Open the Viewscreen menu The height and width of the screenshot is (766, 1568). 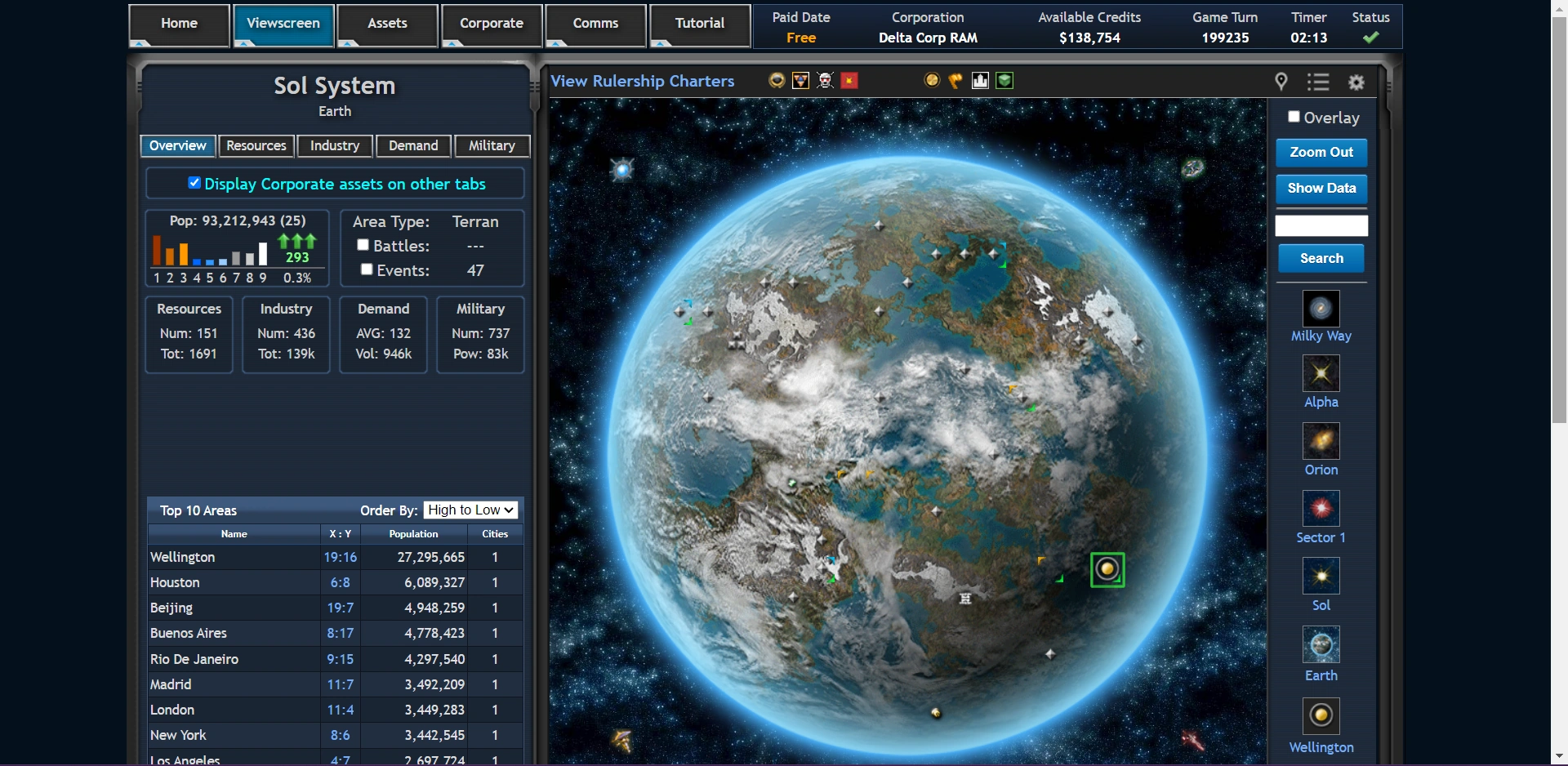tap(283, 24)
